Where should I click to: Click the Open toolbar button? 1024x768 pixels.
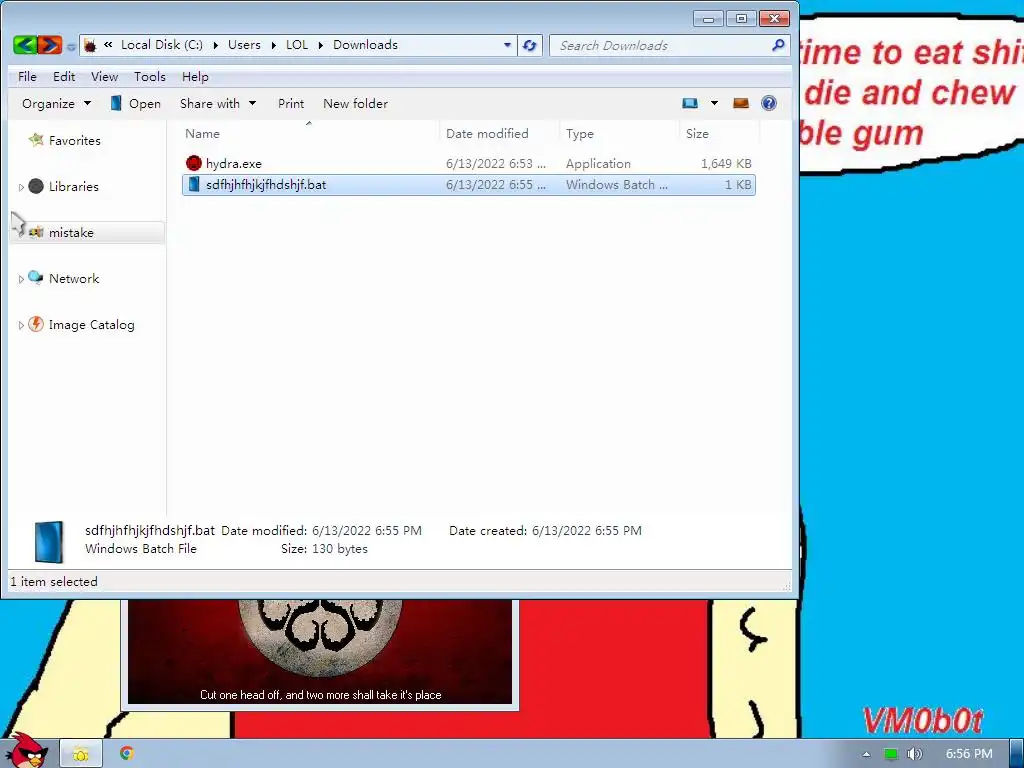136,104
